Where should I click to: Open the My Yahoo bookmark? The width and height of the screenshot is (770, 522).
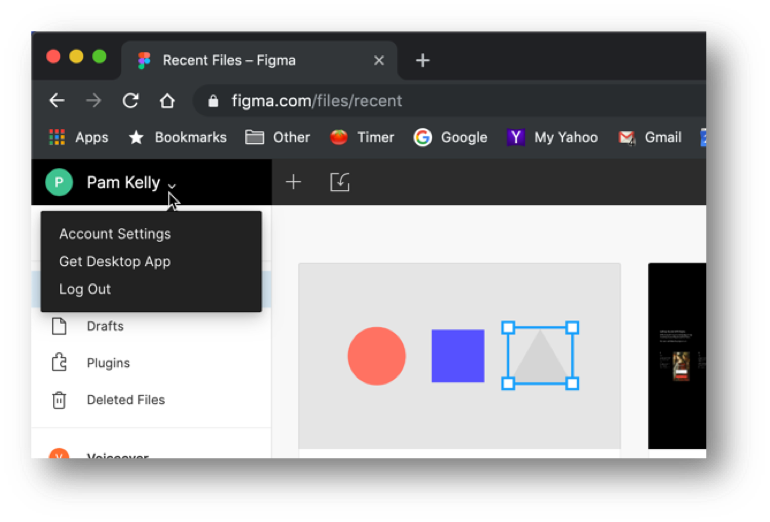[552, 137]
